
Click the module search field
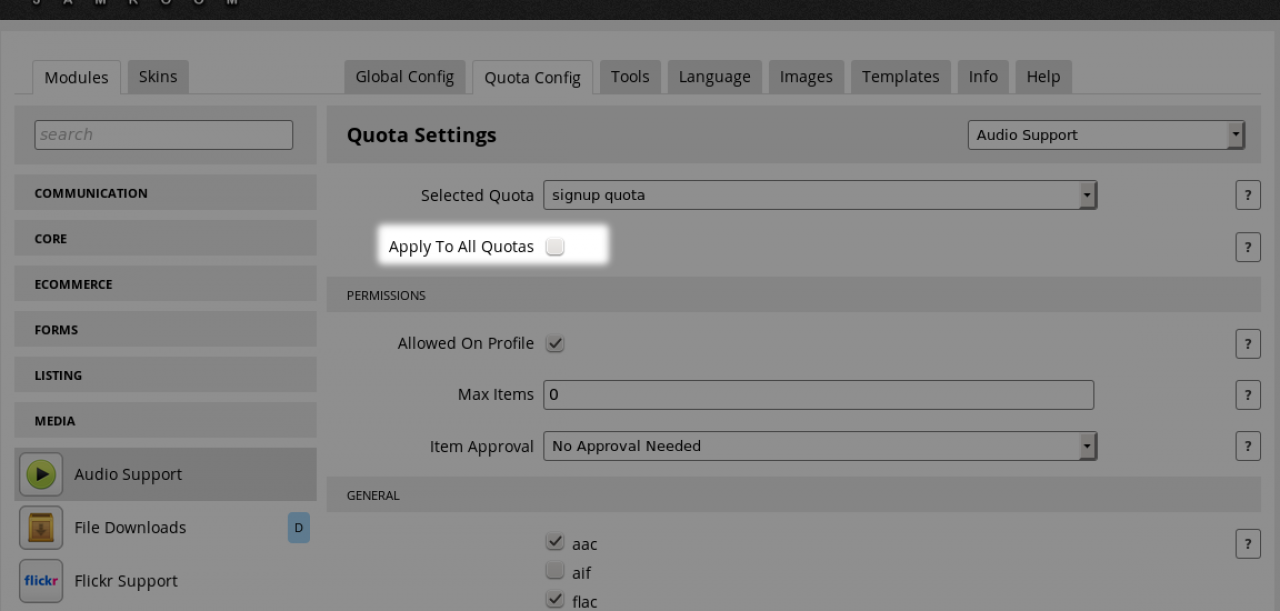[163, 135]
